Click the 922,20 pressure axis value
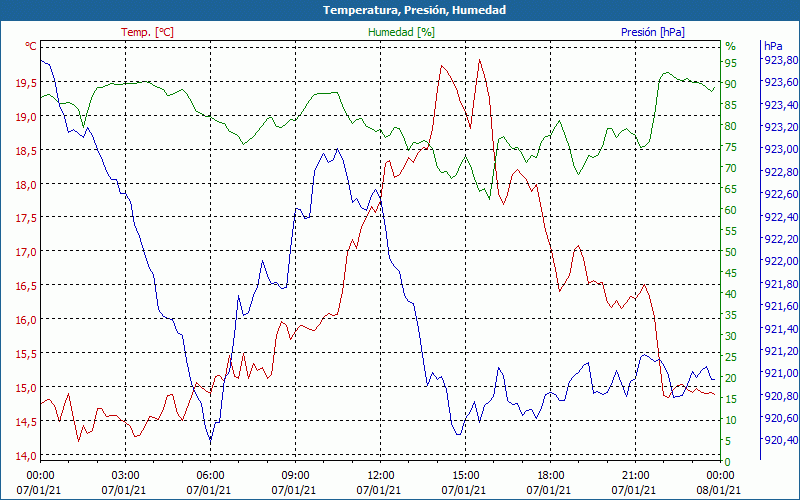 780,239
